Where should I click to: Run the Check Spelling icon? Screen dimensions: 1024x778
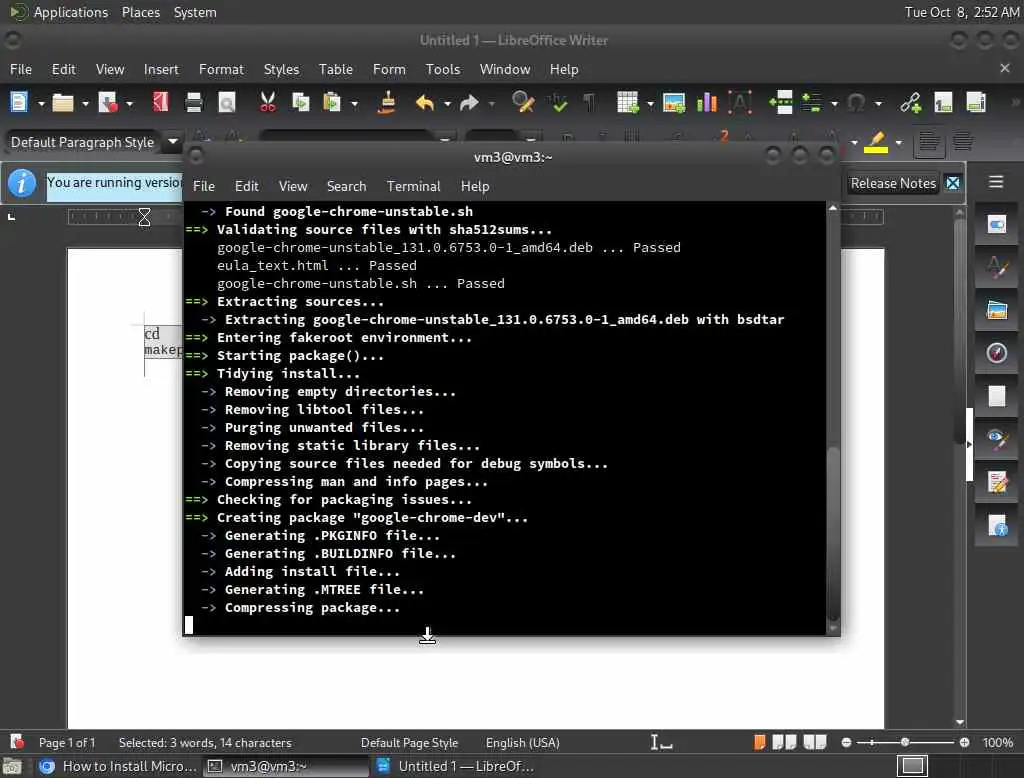click(x=558, y=103)
